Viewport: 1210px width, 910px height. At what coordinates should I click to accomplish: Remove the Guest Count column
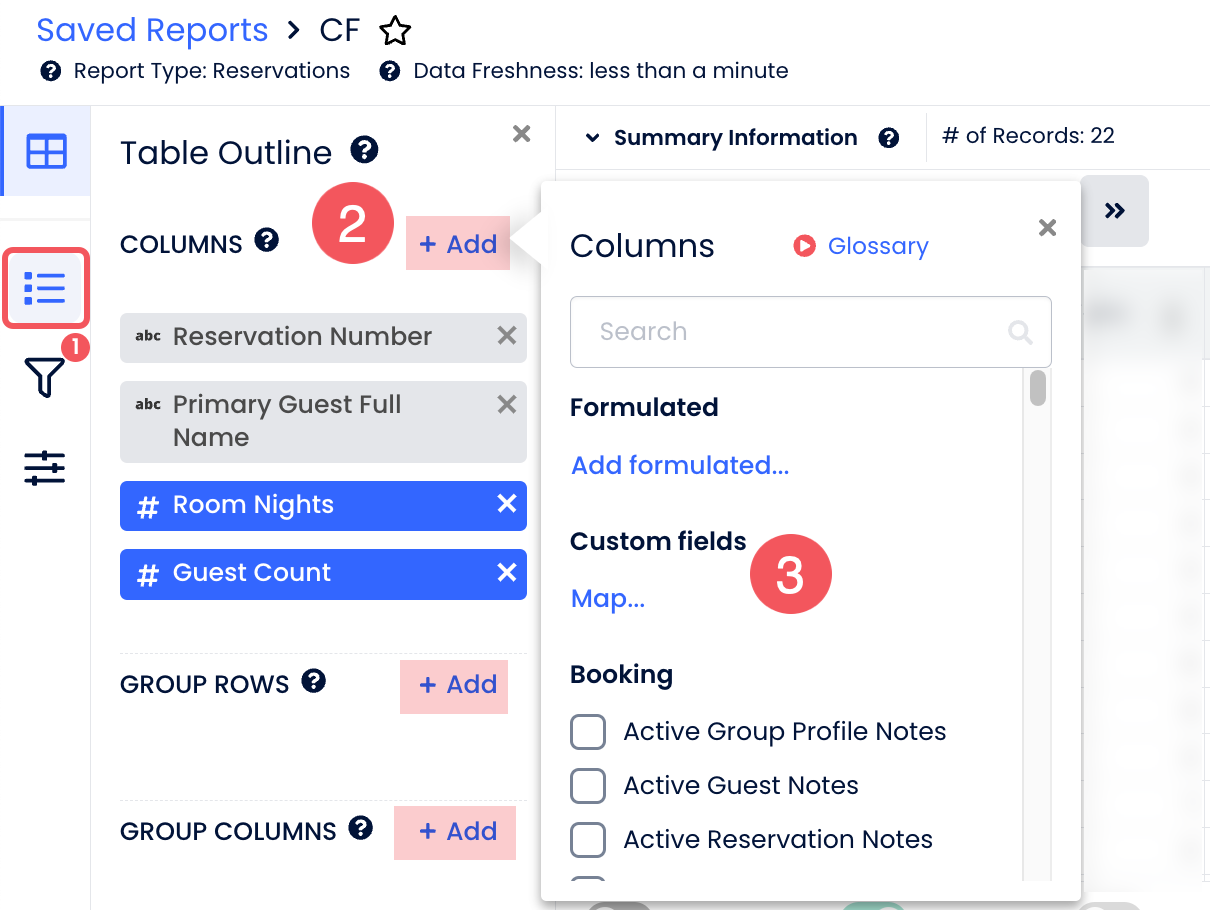tap(507, 572)
